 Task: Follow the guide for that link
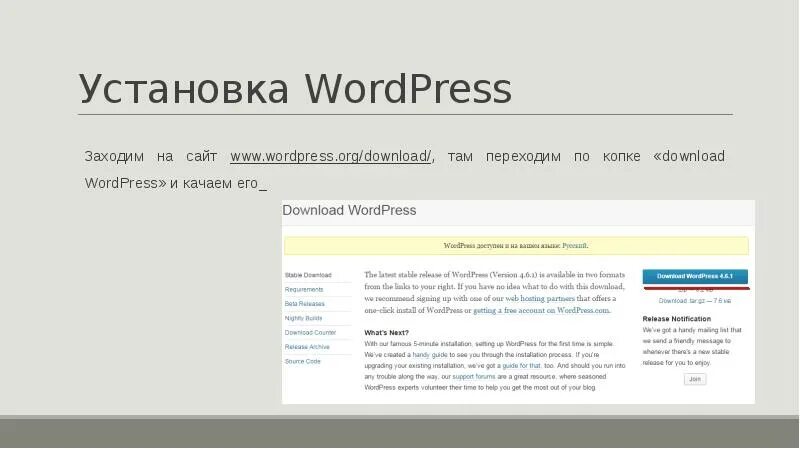521,366
